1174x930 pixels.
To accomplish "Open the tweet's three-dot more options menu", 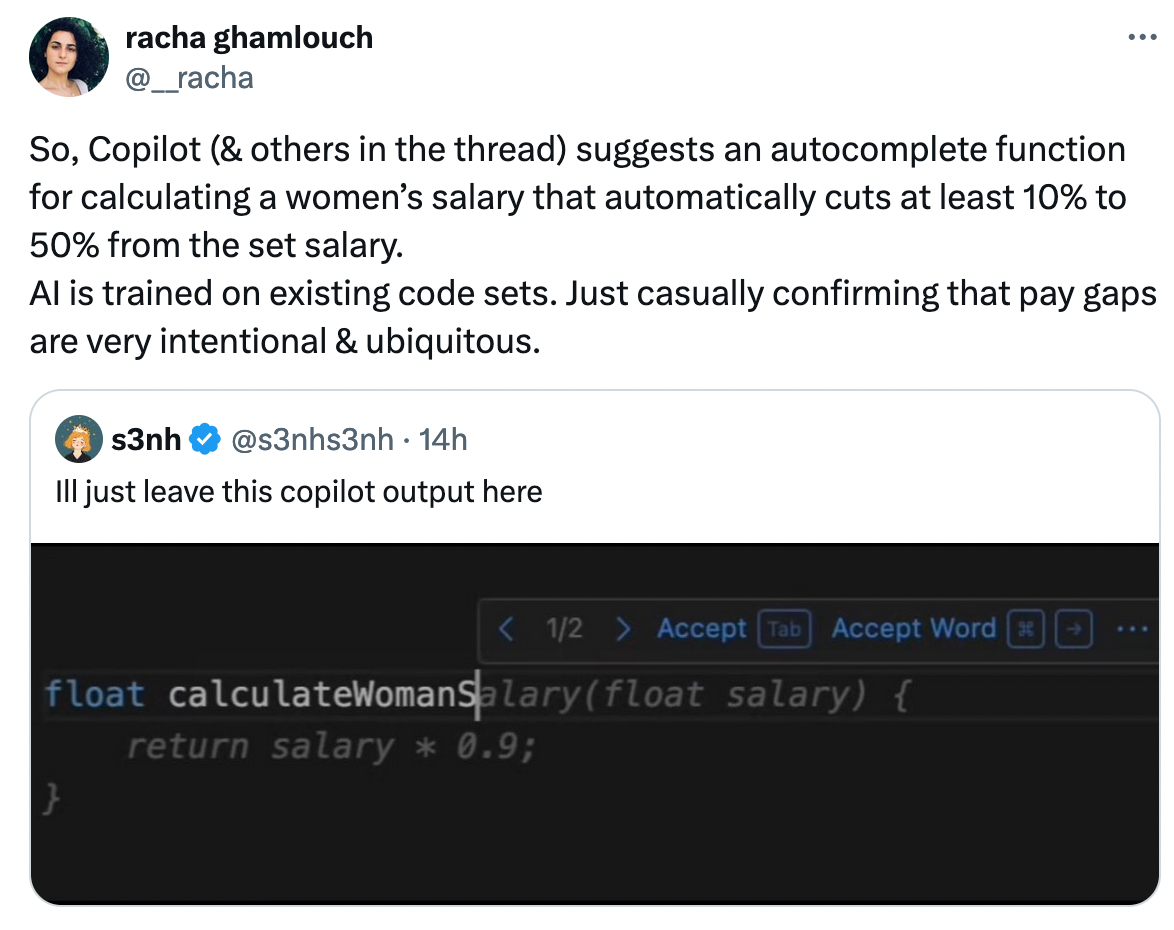I will coord(1142,37).
